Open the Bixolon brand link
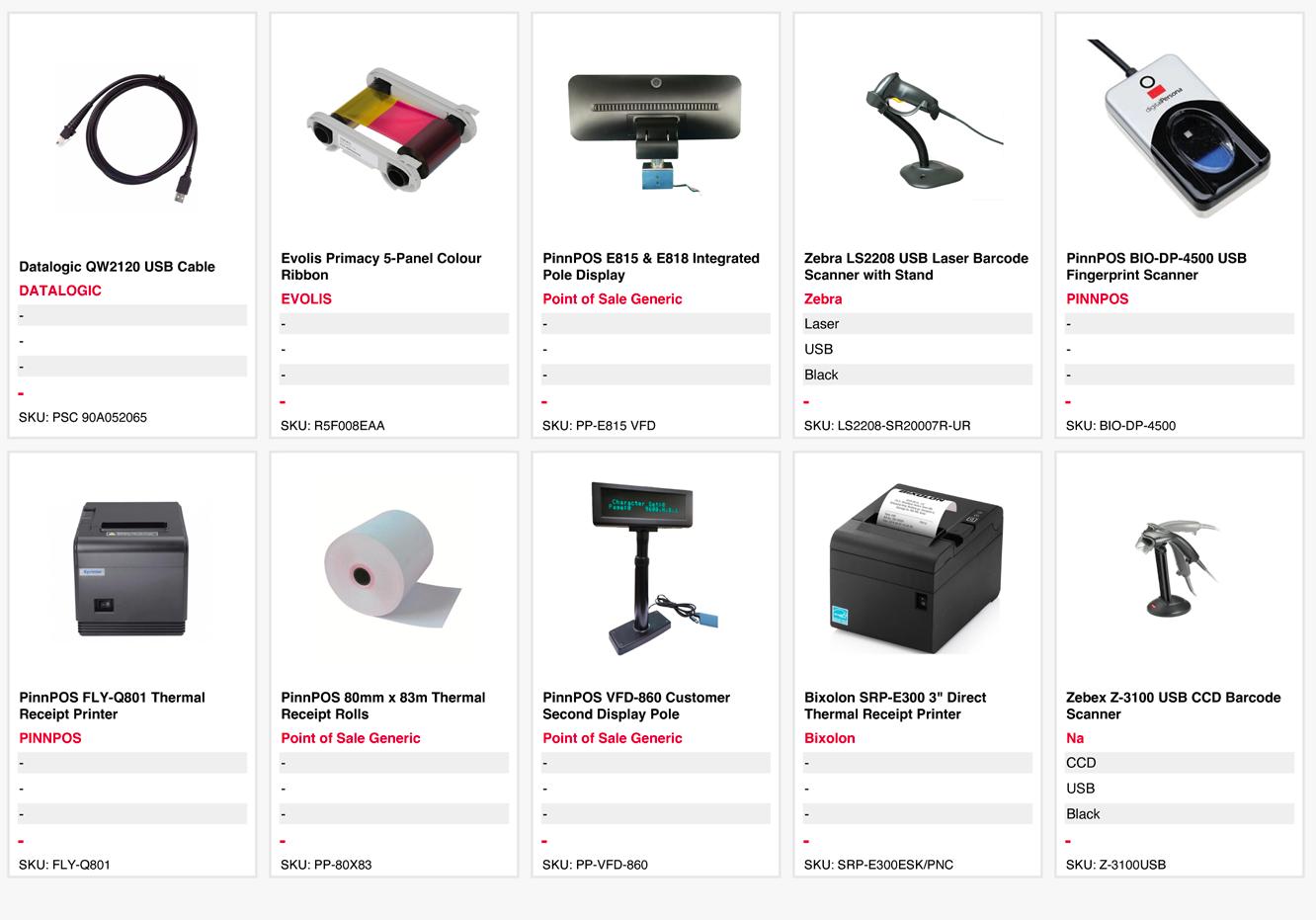 [x=830, y=738]
